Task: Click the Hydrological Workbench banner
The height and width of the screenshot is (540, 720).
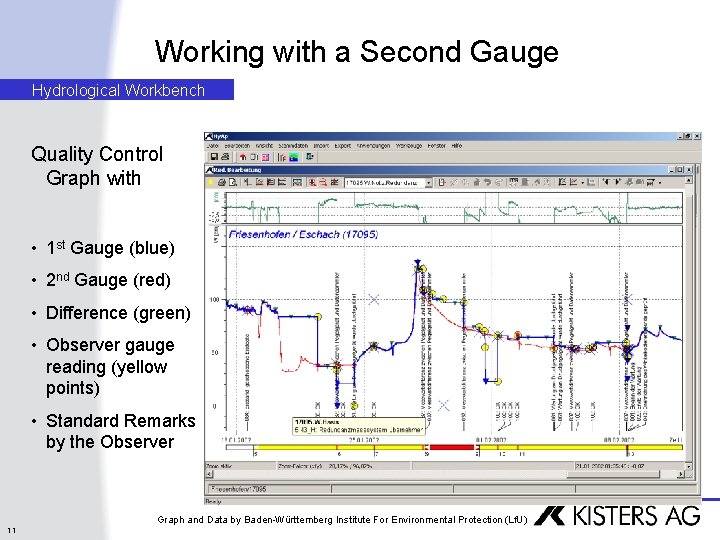Action: tap(118, 90)
